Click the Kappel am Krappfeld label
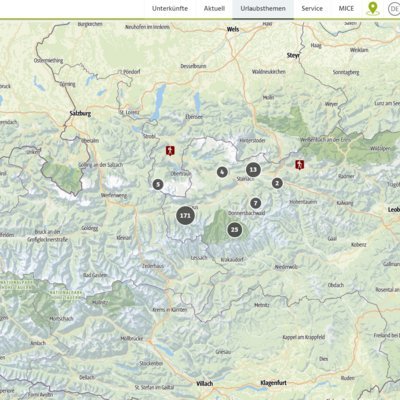 (x=304, y=337)
